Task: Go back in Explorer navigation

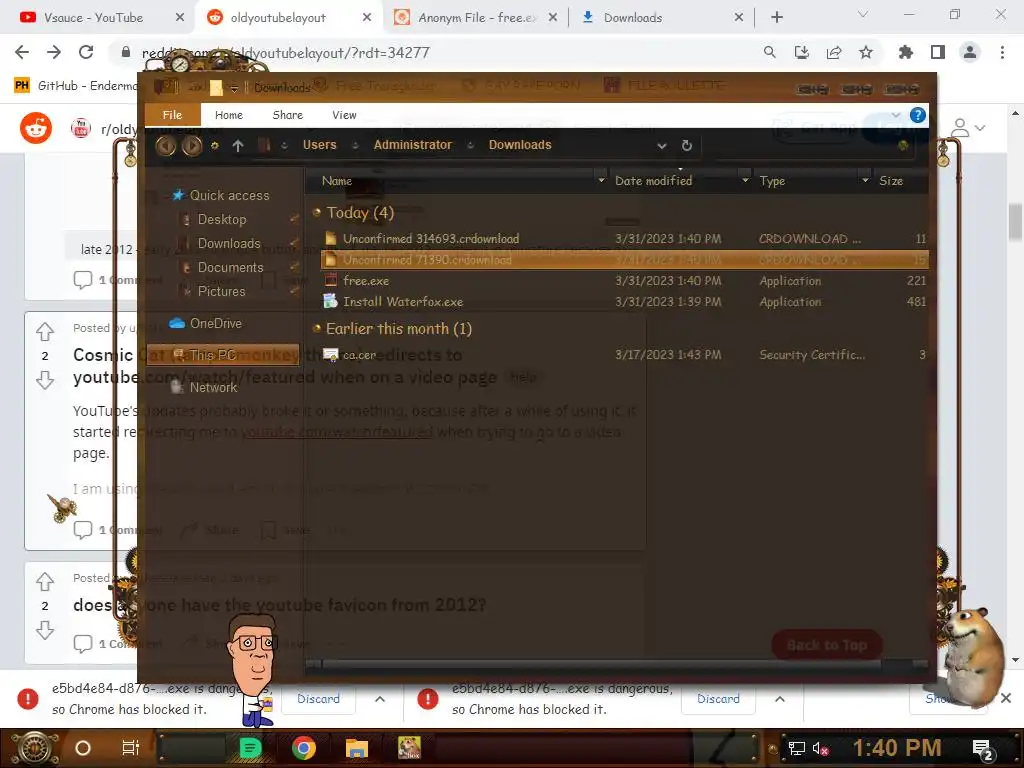Action: tap(165, 146)
